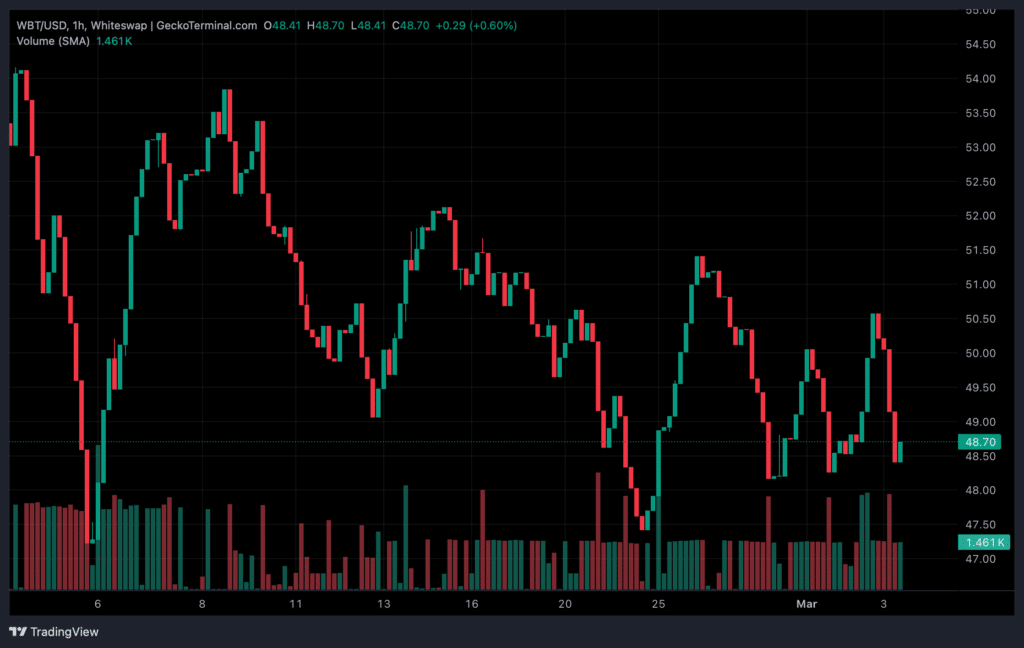The width and height of the screenshot is (1024, 648).
Task: Click the '3' date on time axis
Action: tap(883, 605)
